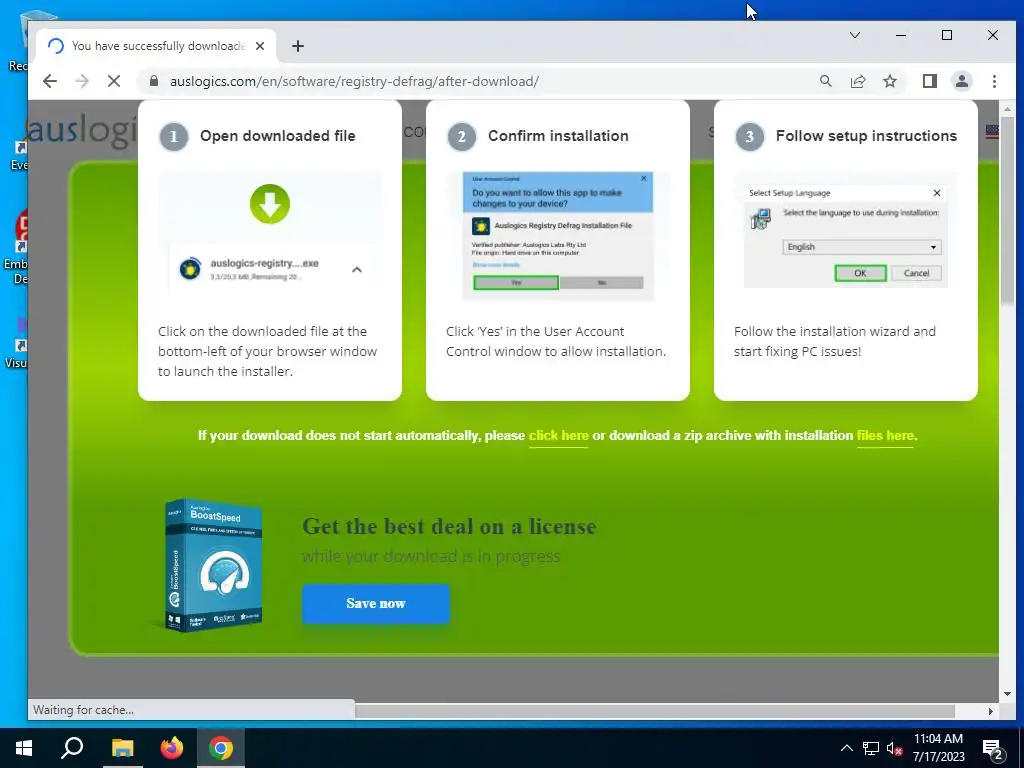
Task: Select the 'You have successfully downloaded' tab
Action: [x=157, y=46]
